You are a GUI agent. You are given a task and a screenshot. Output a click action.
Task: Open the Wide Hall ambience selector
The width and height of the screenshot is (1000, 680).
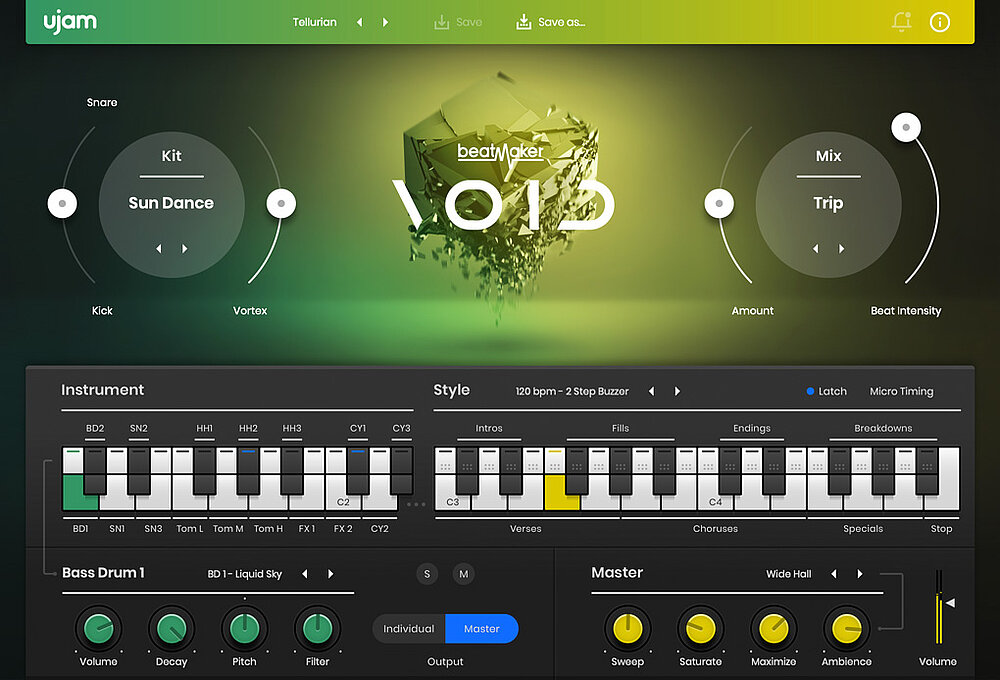coord(788,574)
